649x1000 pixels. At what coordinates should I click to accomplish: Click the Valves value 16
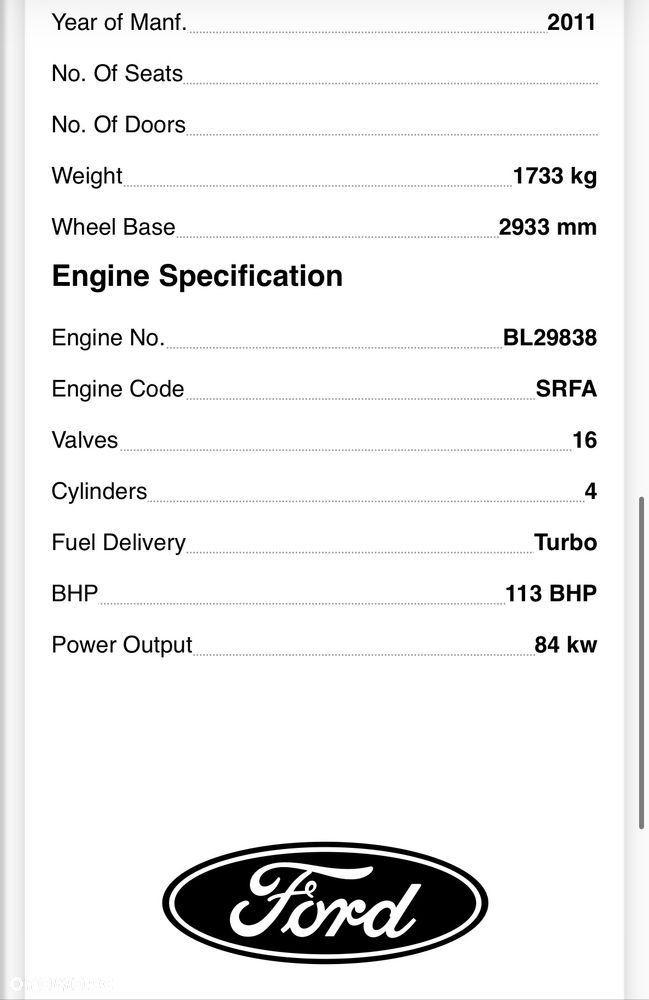(x=585, y=439)
